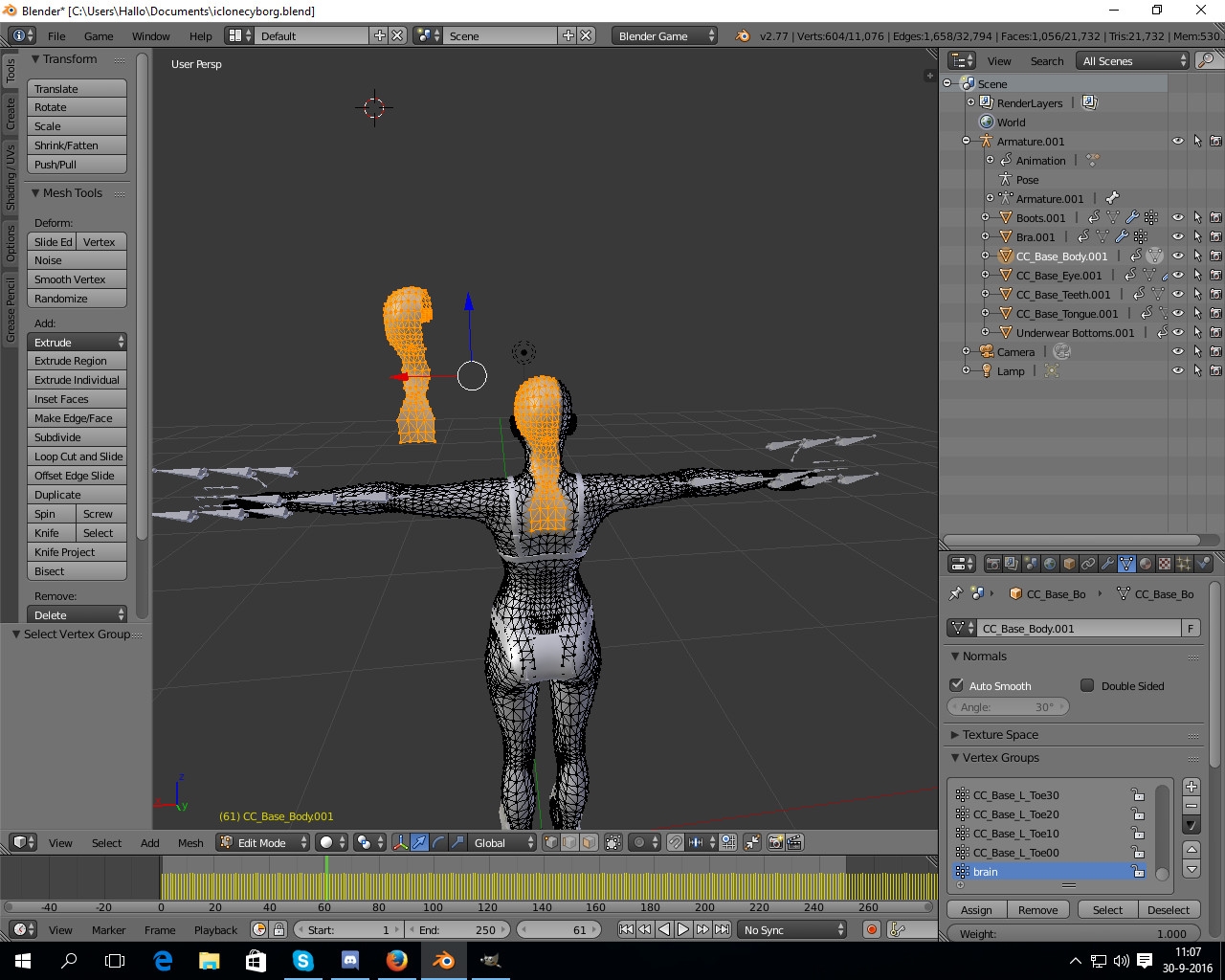Screen dimensions: 1225x980
Task: Open the All Scenes display dropdown
Action: coord(1133,60)
